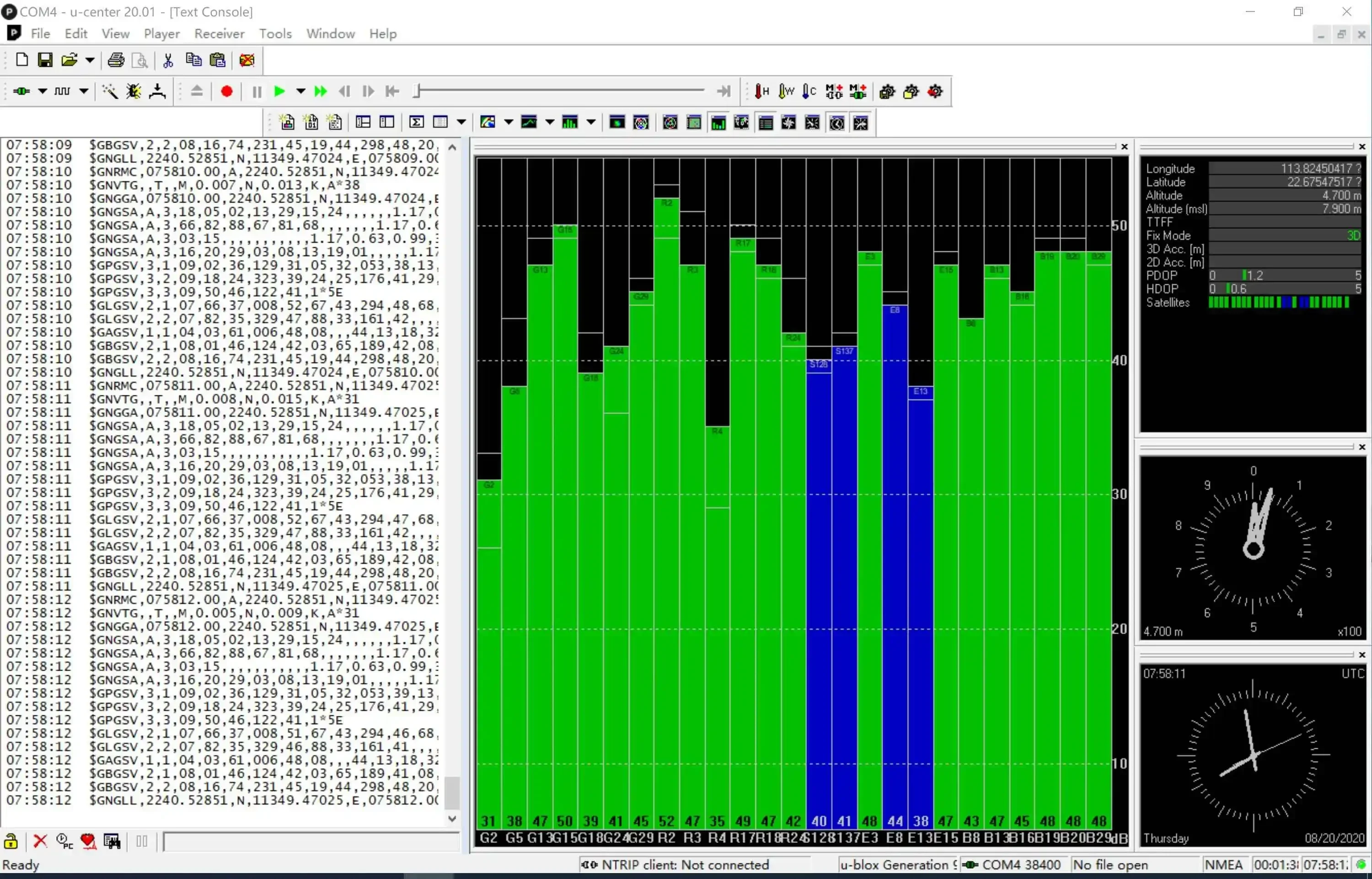
Task: Click the PC time clock icon
Action: tap(64, 842)
